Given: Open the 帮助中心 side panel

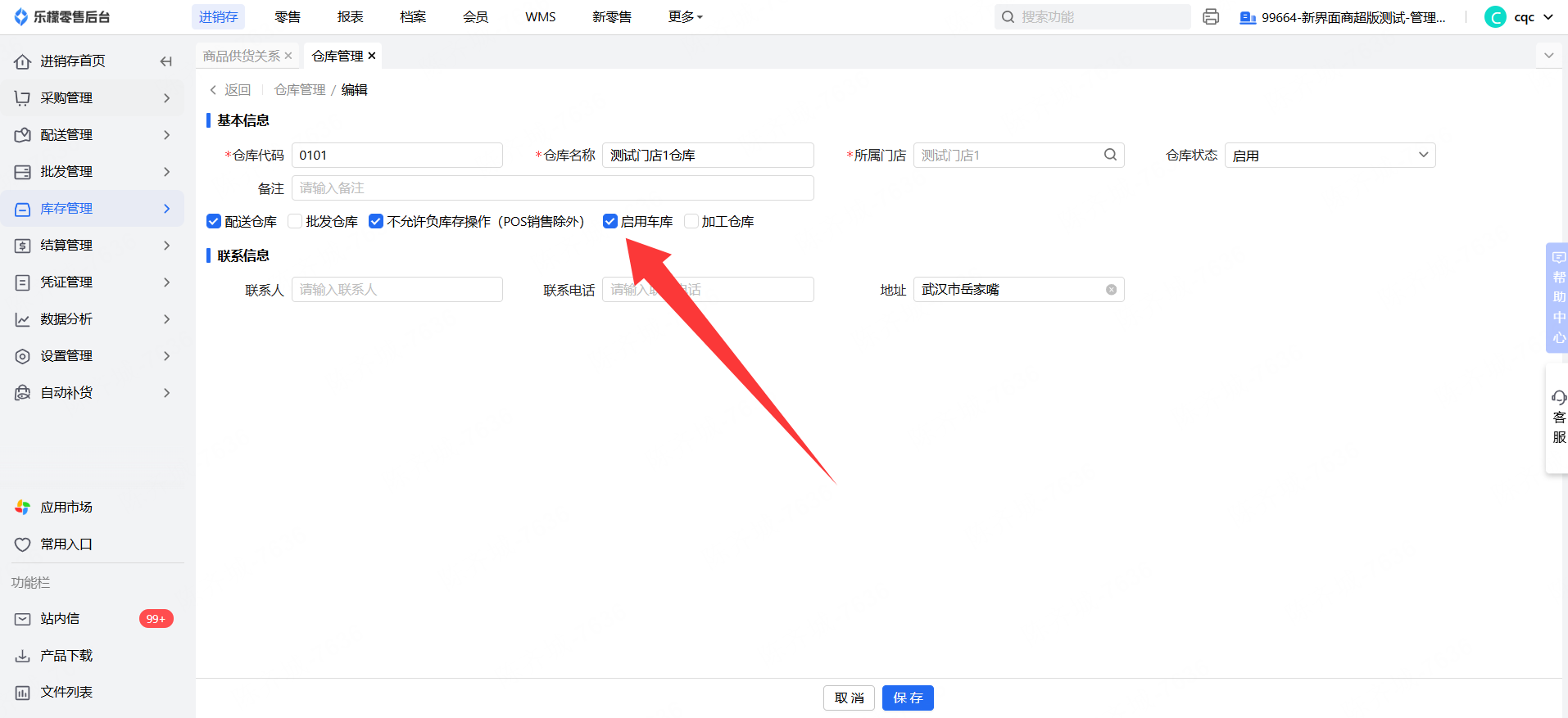Looking at the screenshot, I should point(1558,298).
